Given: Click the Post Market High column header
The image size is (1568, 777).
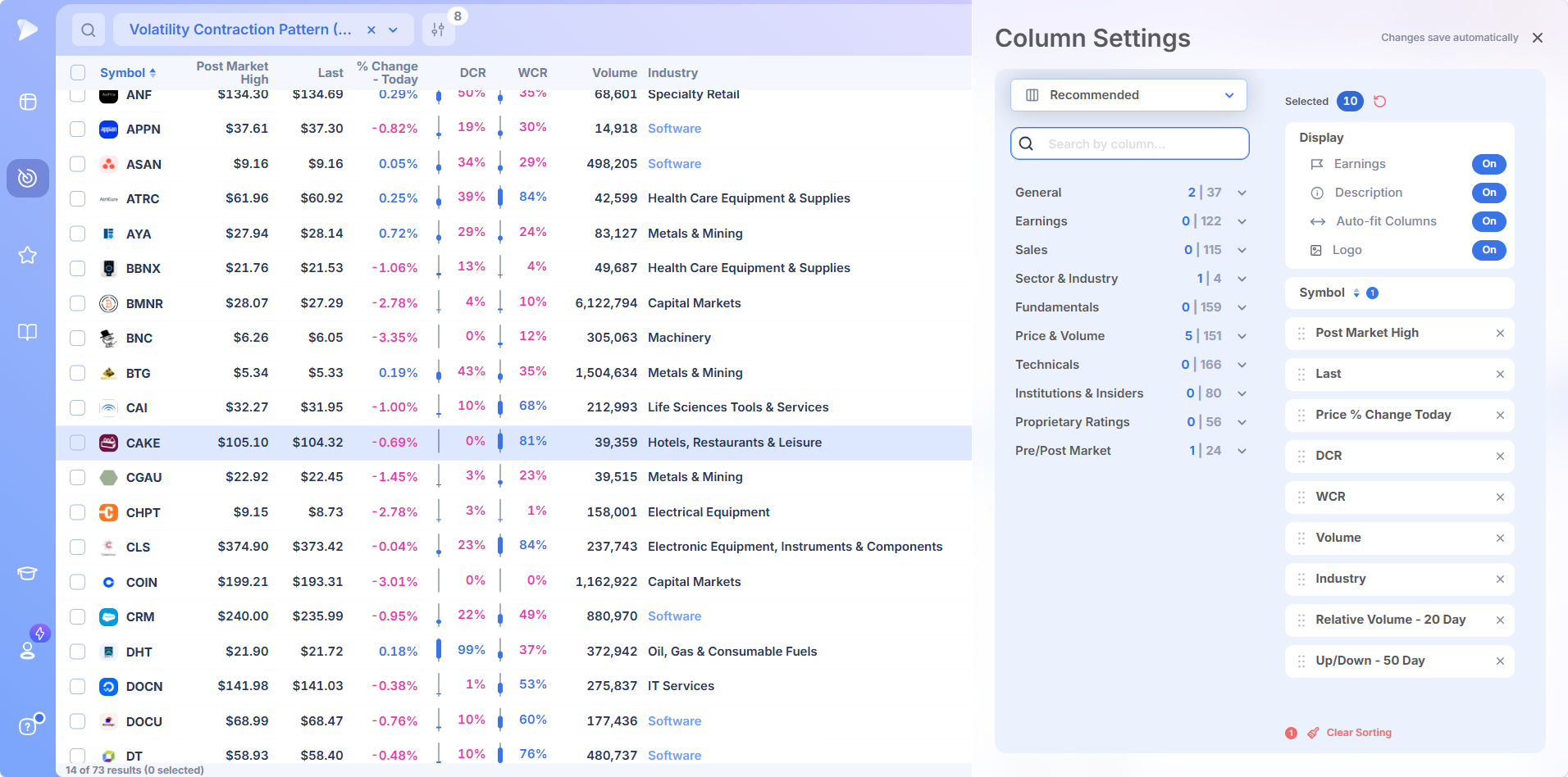Looking at the screenshot, I should pos(232,73).
